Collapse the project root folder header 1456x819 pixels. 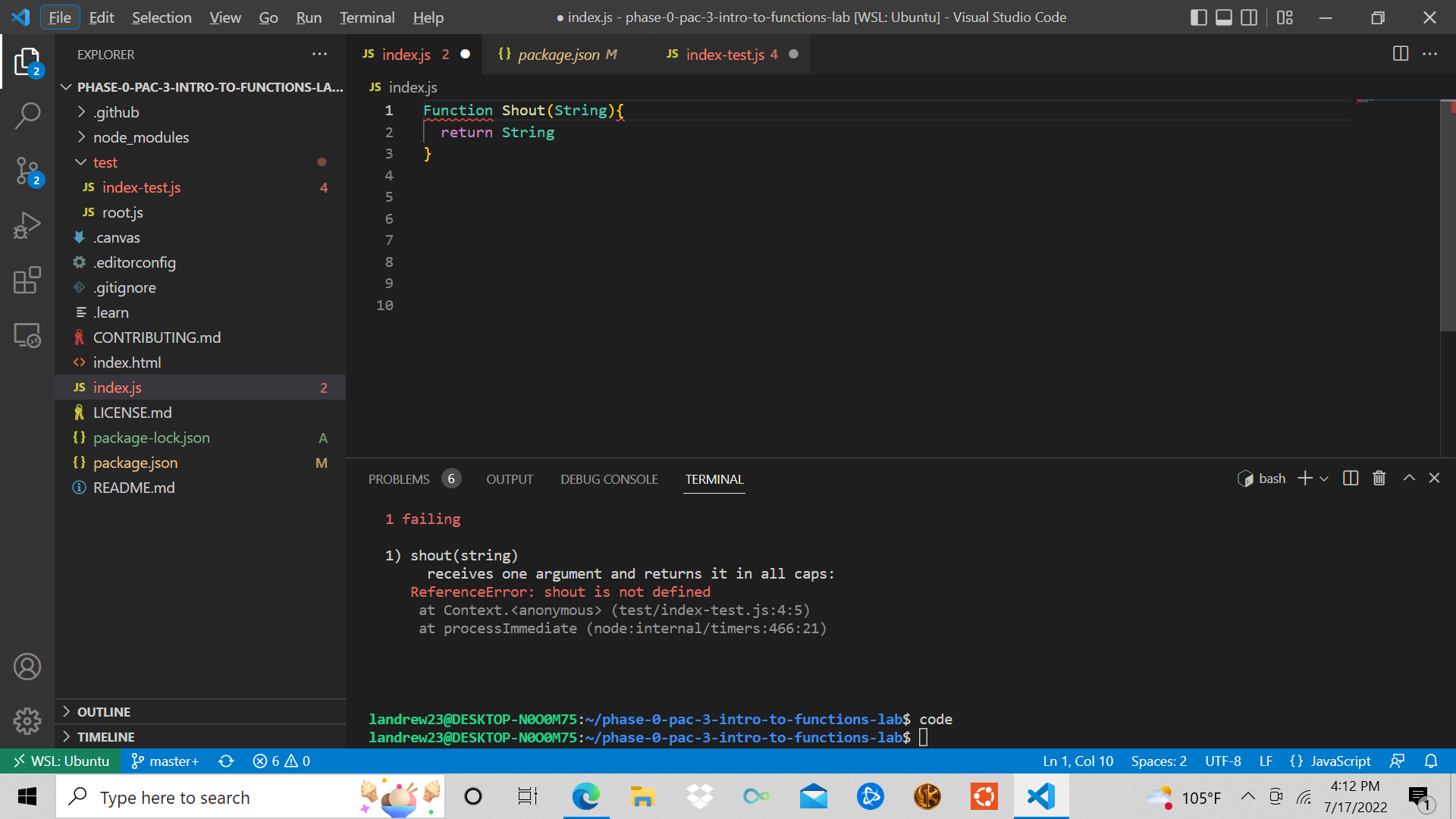click(200, 87)
